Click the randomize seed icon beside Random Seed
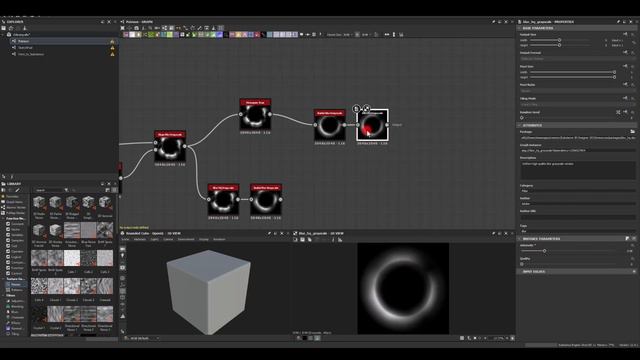640x360 pixels. (618, 112)
